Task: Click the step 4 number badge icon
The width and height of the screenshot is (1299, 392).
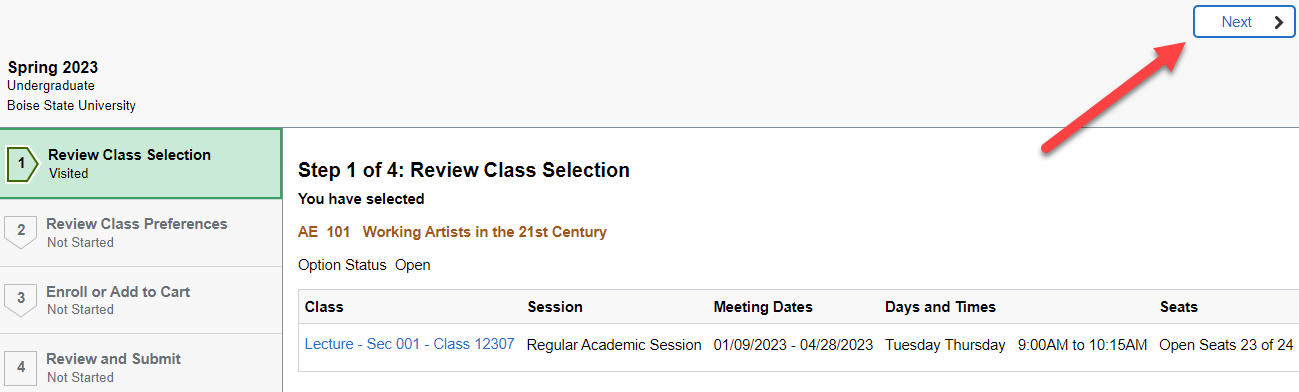Action: point(20,367)
